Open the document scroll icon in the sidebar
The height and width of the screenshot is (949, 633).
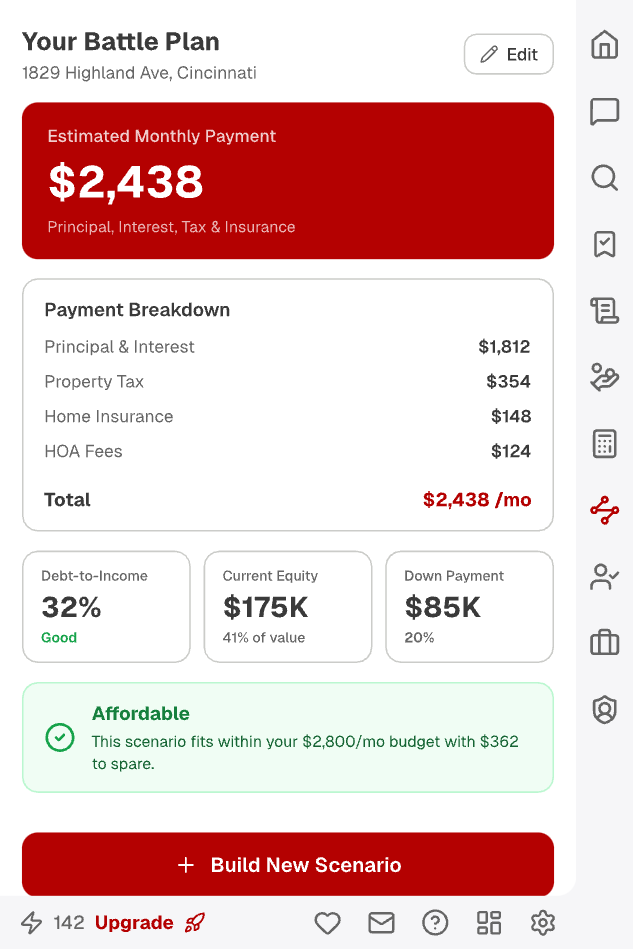tap(604, 311)
